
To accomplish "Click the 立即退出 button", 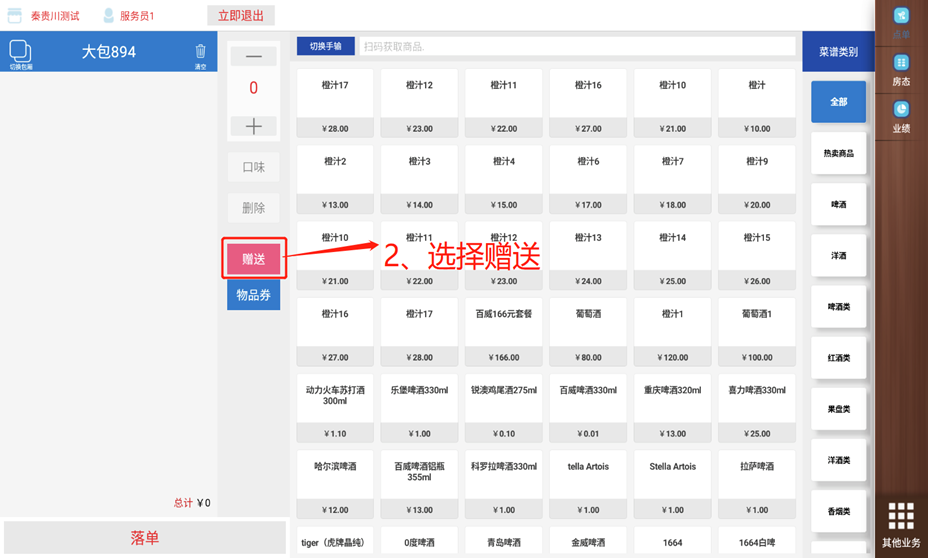I will (240, 16).
